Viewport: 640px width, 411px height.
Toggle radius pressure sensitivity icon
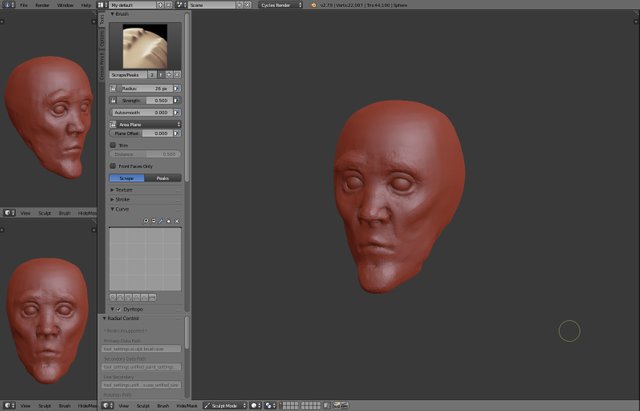[177, 88]
